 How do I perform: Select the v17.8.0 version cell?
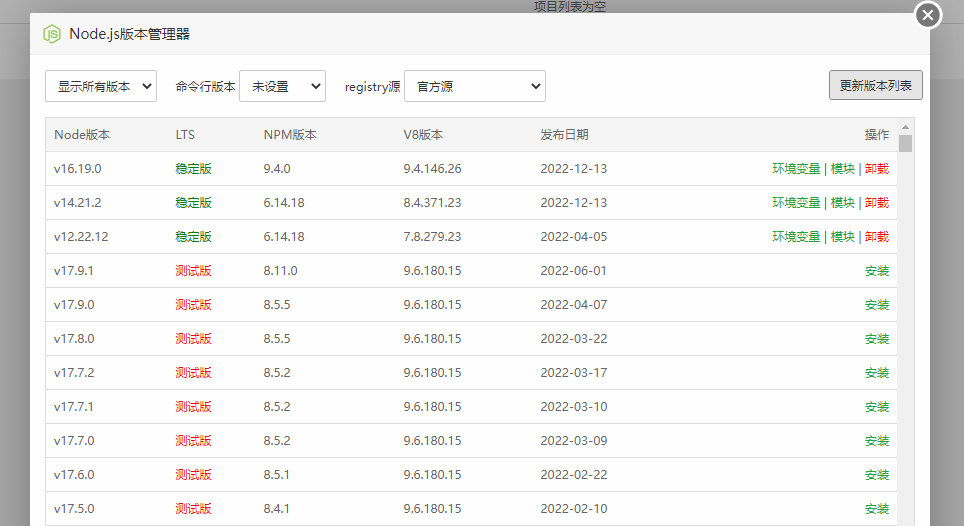[x=74, y=339]
